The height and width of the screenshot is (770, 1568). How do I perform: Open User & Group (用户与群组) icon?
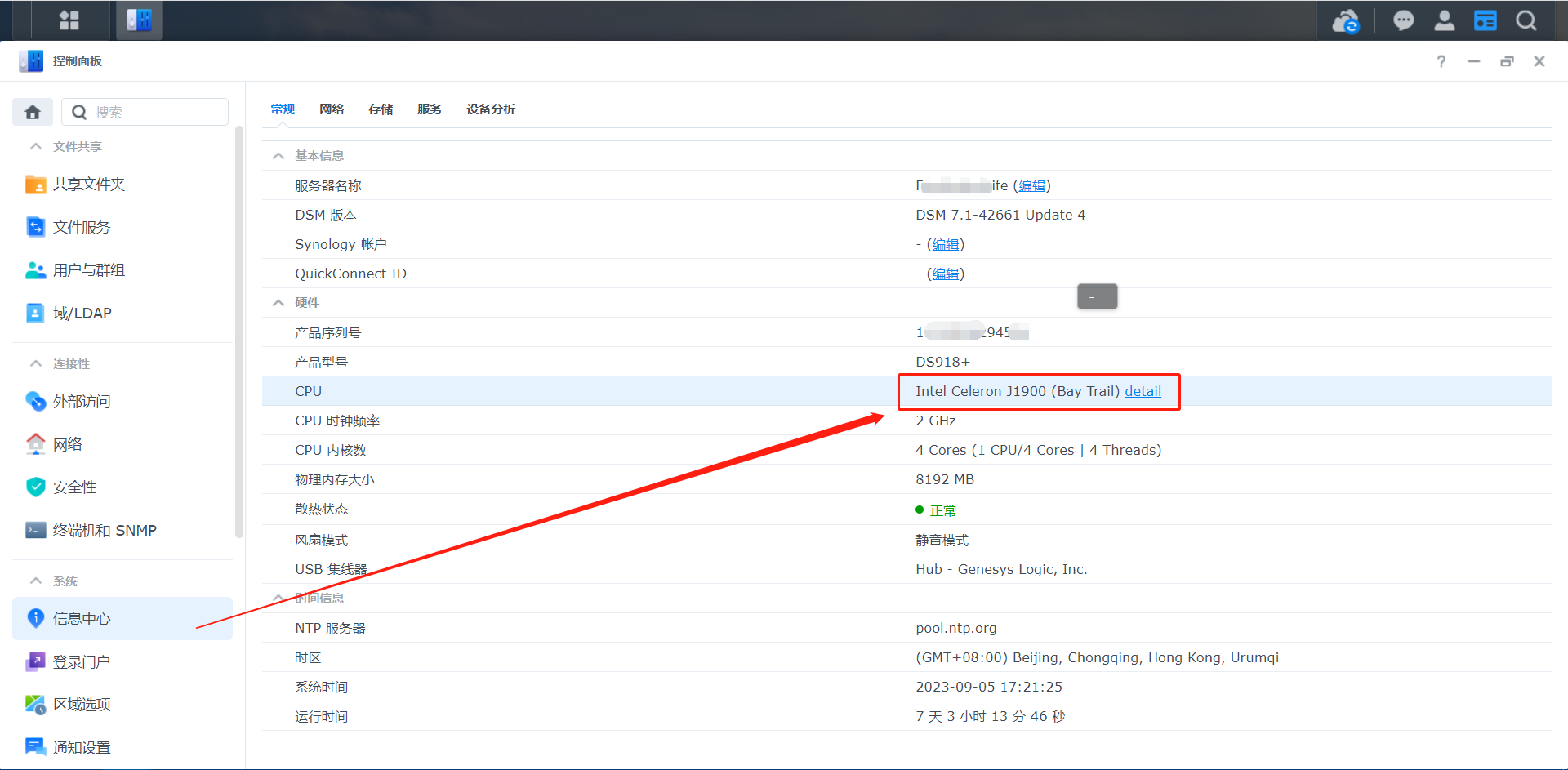[36, 270]
